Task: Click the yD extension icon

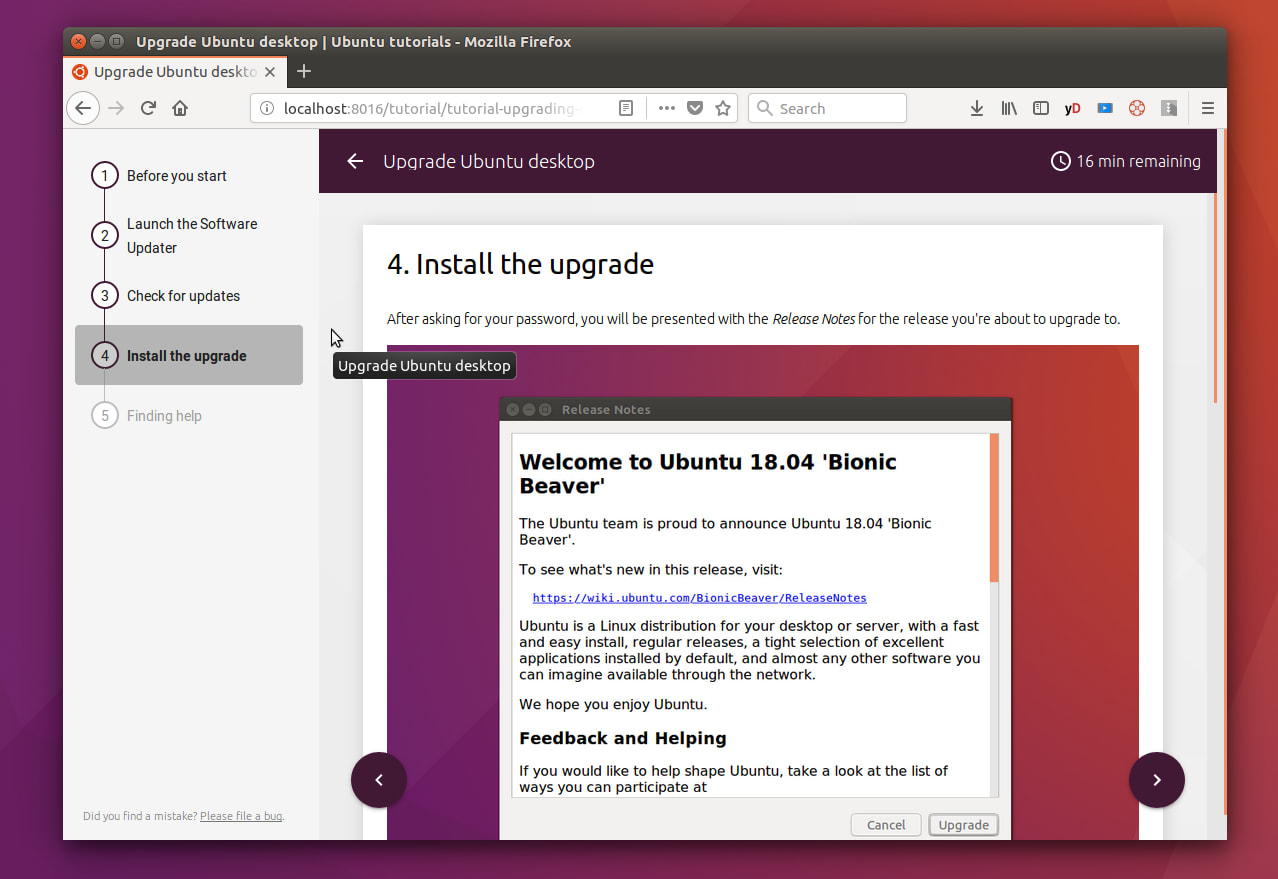Action: tap(1073, 108)
